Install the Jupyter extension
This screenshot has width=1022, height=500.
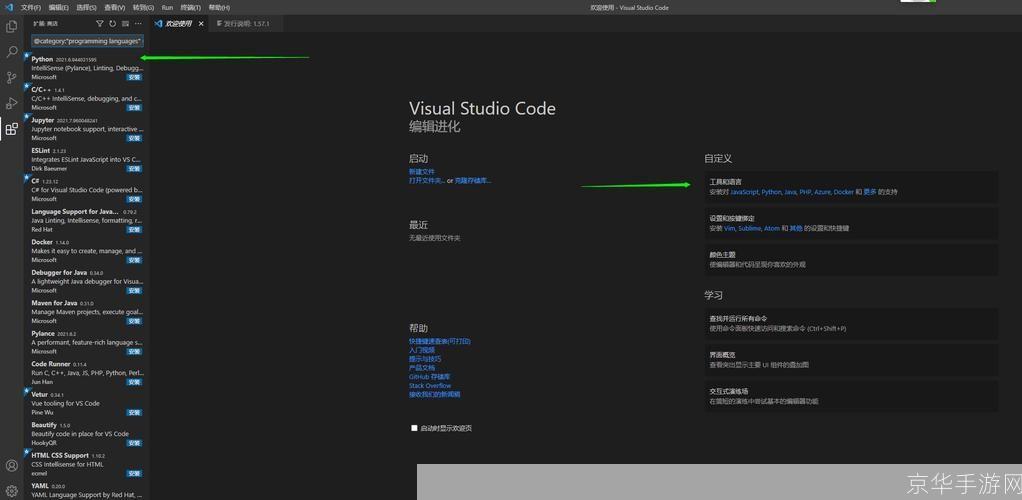click(x=134, y=138)
